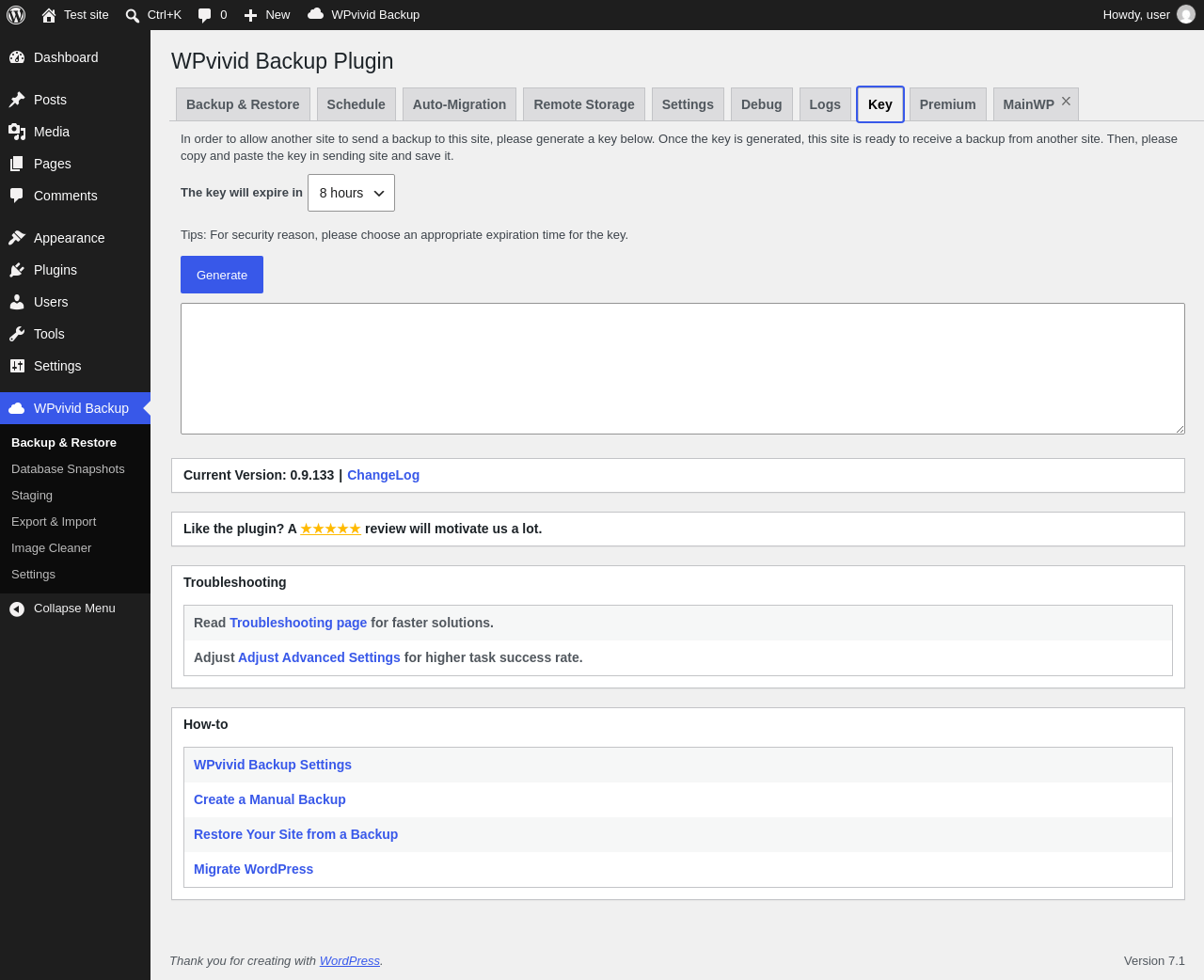Click the WordPress logo in admin bar
Screen dimensions: 1204x980
click(16, 15)
